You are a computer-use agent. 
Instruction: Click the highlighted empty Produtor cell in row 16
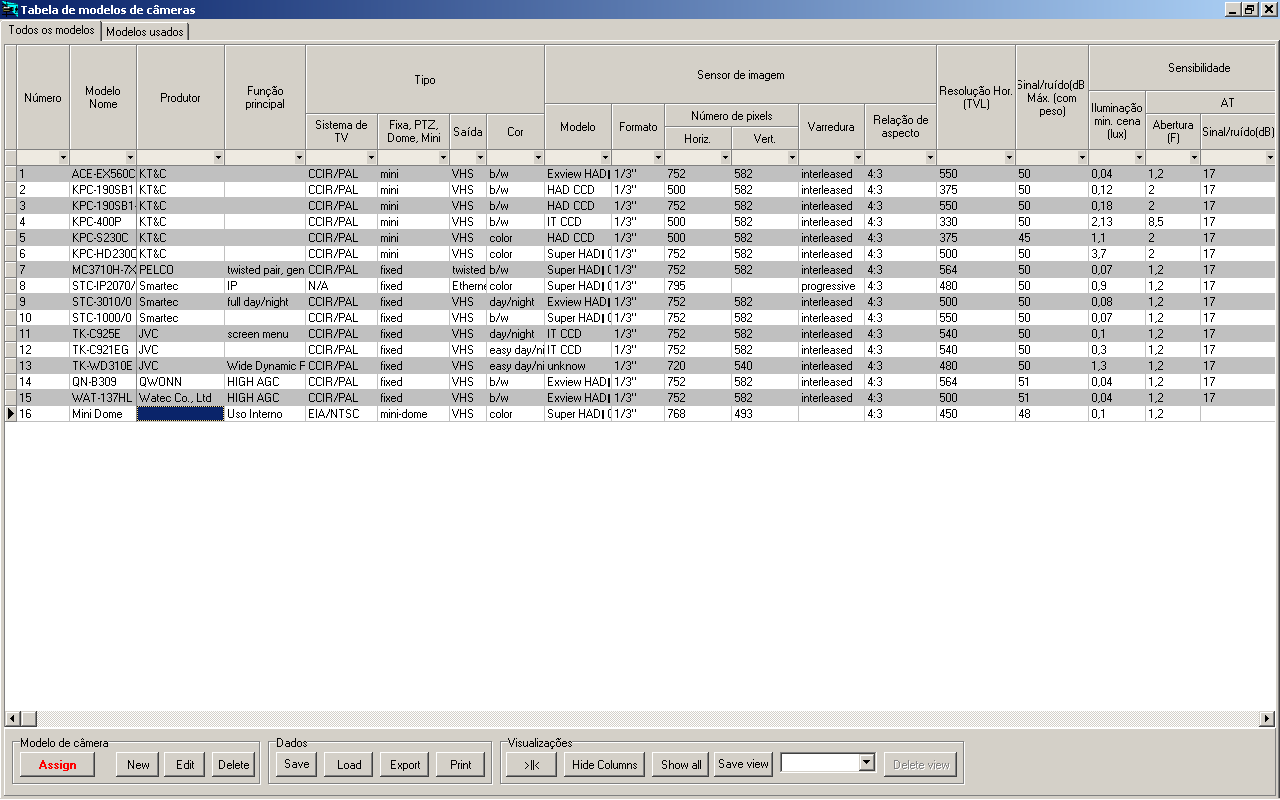(181, 414)
